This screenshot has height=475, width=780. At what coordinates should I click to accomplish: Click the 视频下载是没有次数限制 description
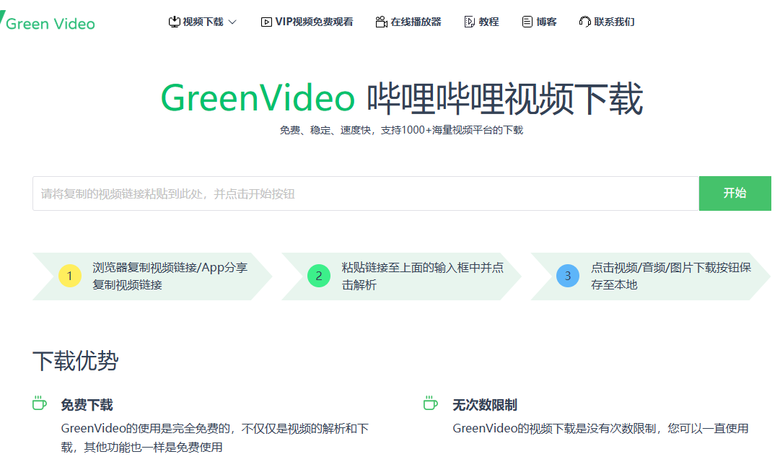pyautogui.click(x=600, y=429)
